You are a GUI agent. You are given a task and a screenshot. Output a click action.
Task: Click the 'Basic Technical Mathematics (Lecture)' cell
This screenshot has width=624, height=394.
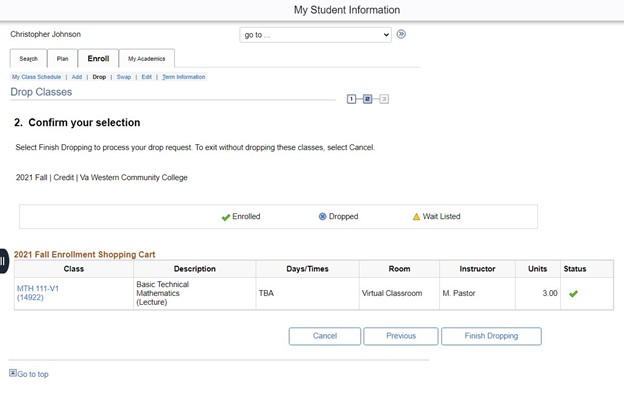point(195,293)
